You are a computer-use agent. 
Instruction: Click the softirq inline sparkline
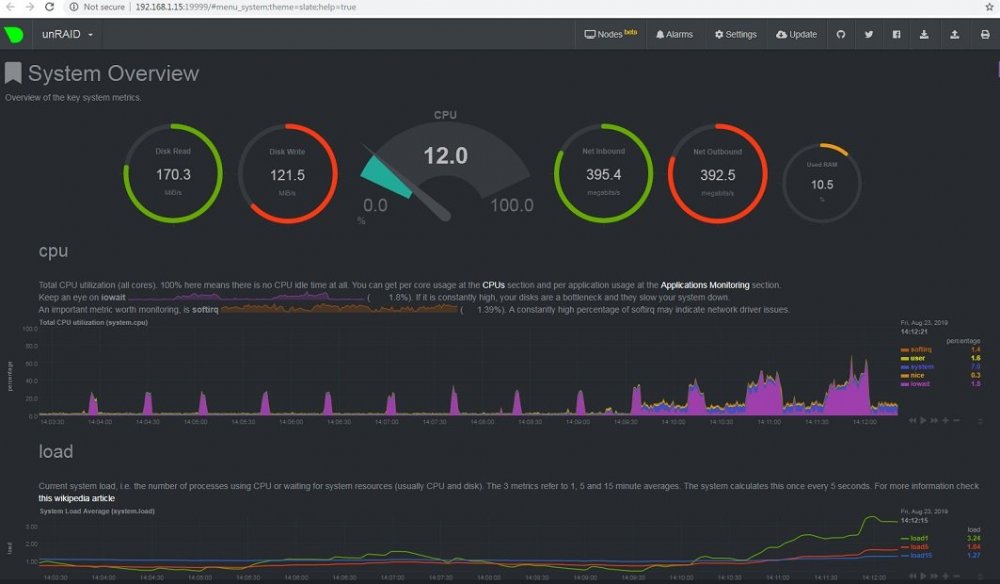tap(339, 309)
